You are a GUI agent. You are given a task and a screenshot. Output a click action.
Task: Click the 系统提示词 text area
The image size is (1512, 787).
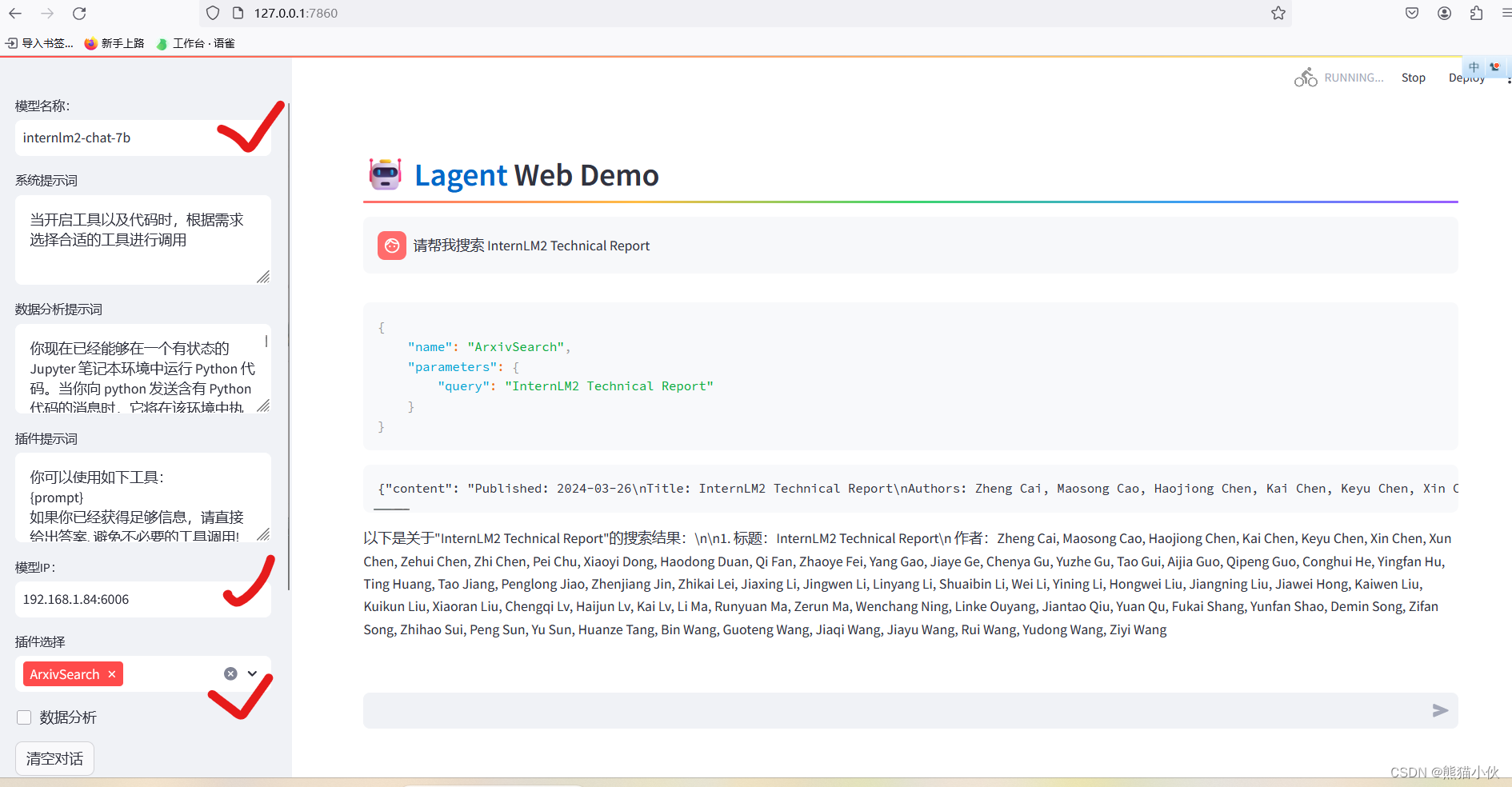point(142,240)
